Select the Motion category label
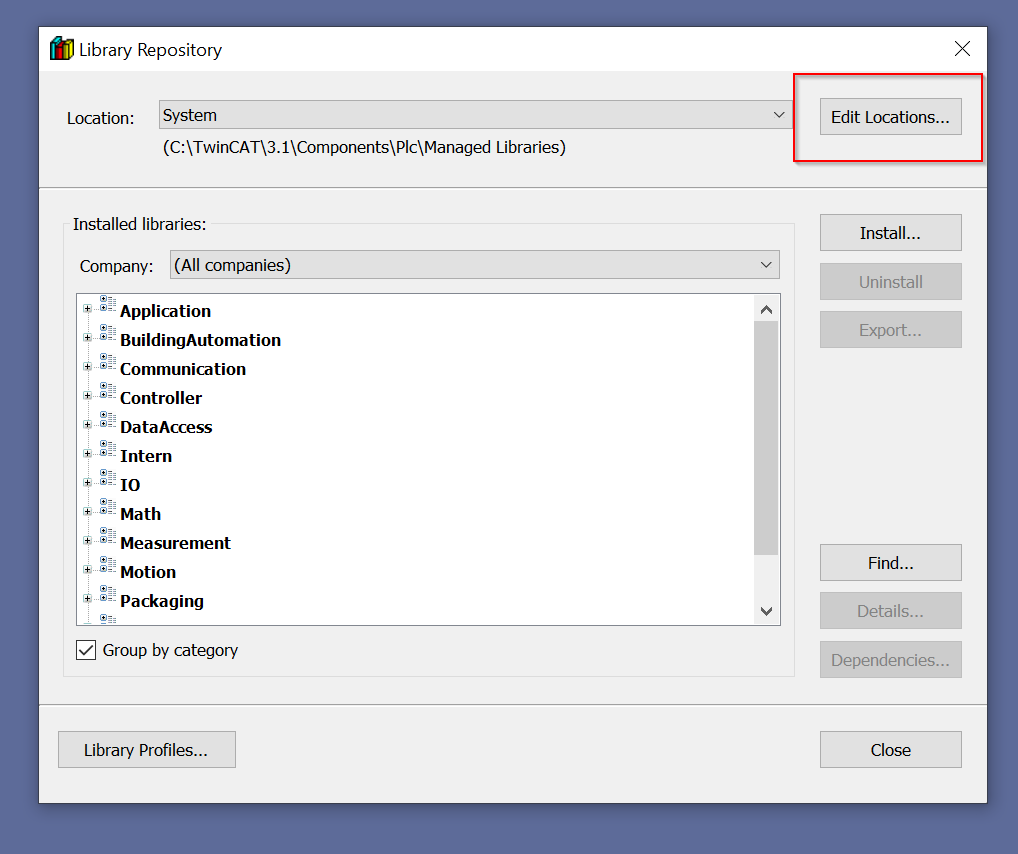The image size is (1018, 854). tap(148, 572)
